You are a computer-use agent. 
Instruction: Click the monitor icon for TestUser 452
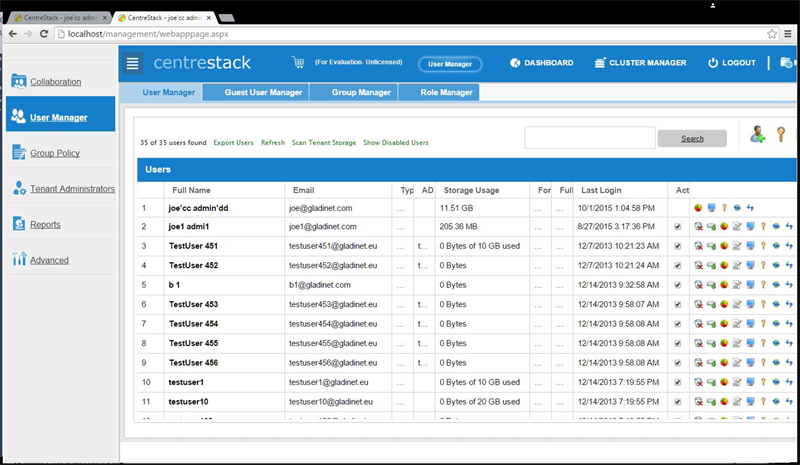pos(750,265)
